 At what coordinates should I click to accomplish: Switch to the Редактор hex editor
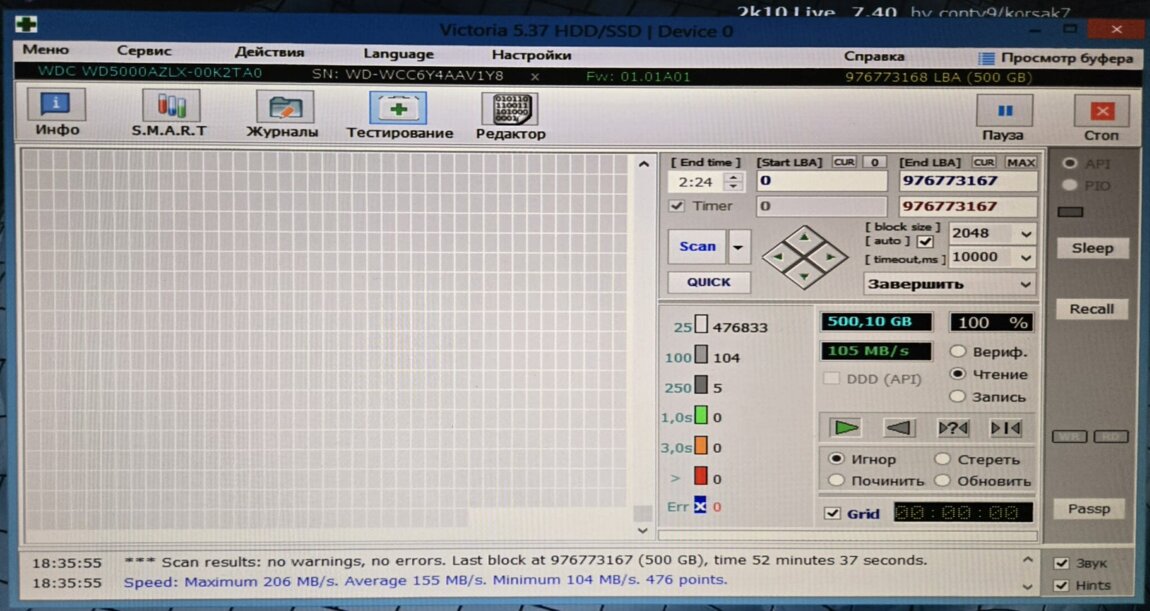510,114
